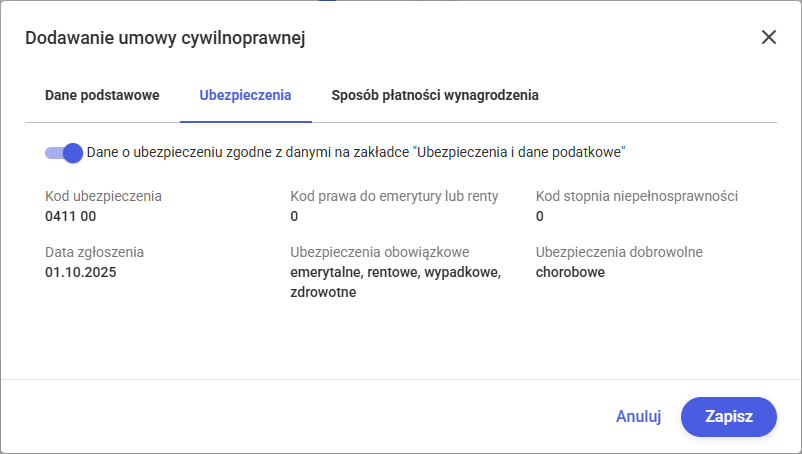Click the 'Kod prawa do emerytury lub renty' label
Screen dimensions: 802x454
click(394, 196)
